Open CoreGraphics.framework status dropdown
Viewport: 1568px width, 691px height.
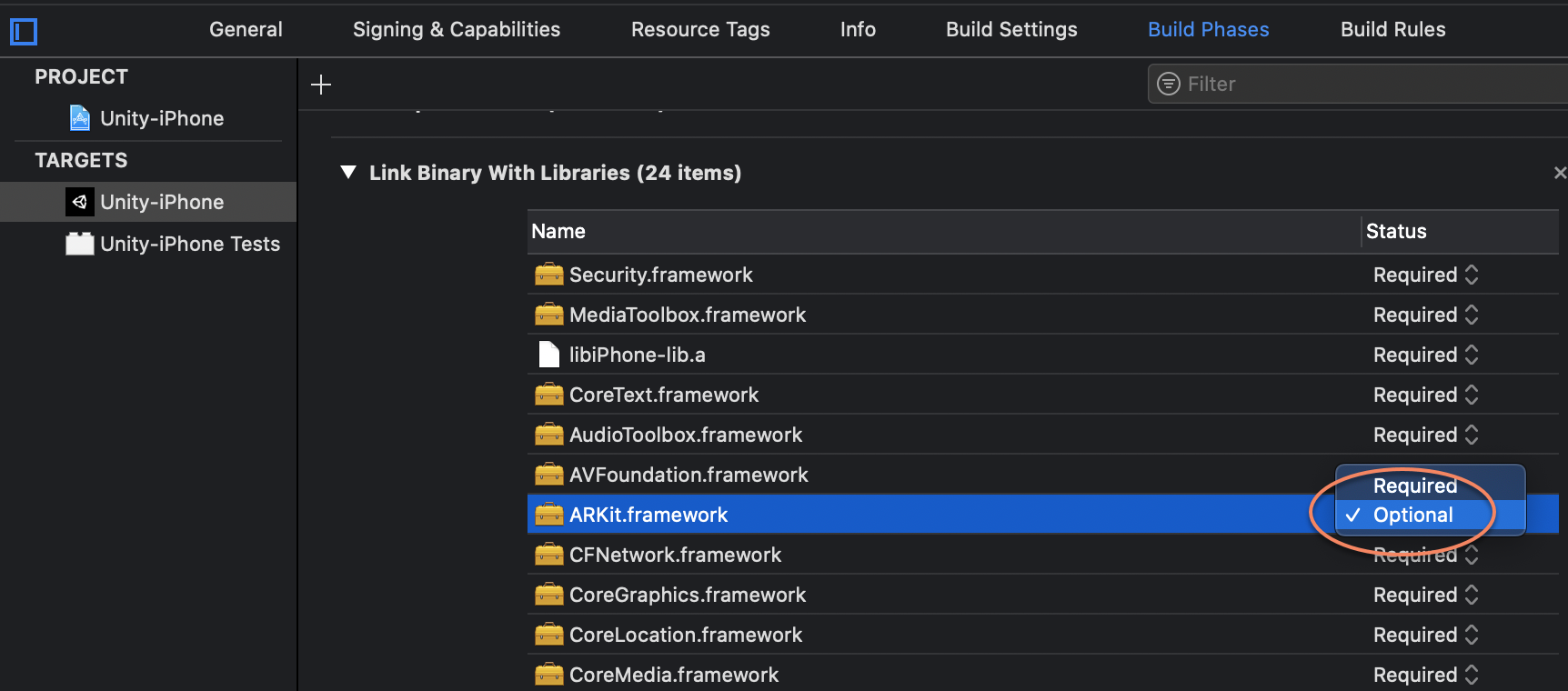[1425, 595]
